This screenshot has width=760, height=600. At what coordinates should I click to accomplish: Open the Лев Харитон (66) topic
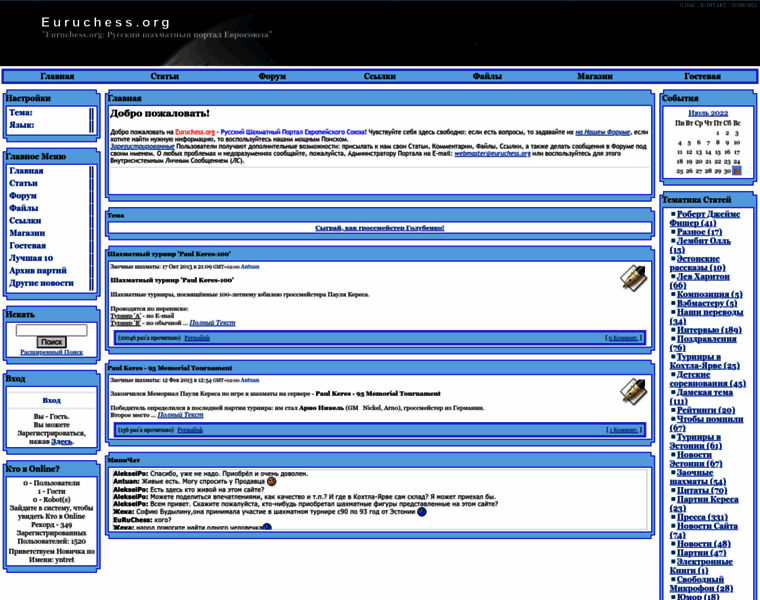(699, 281)
